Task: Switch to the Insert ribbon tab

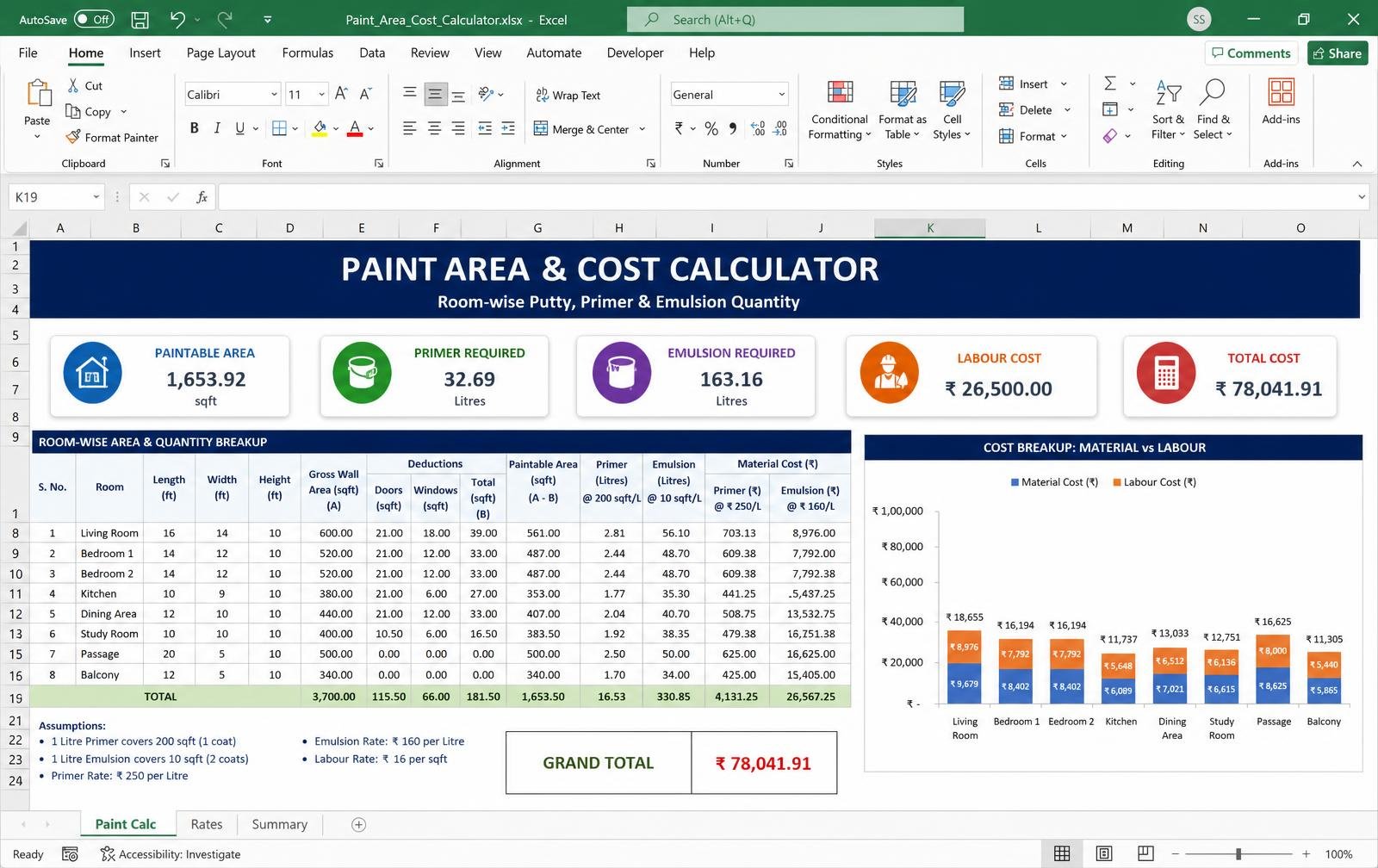Action: coord(145,53)
